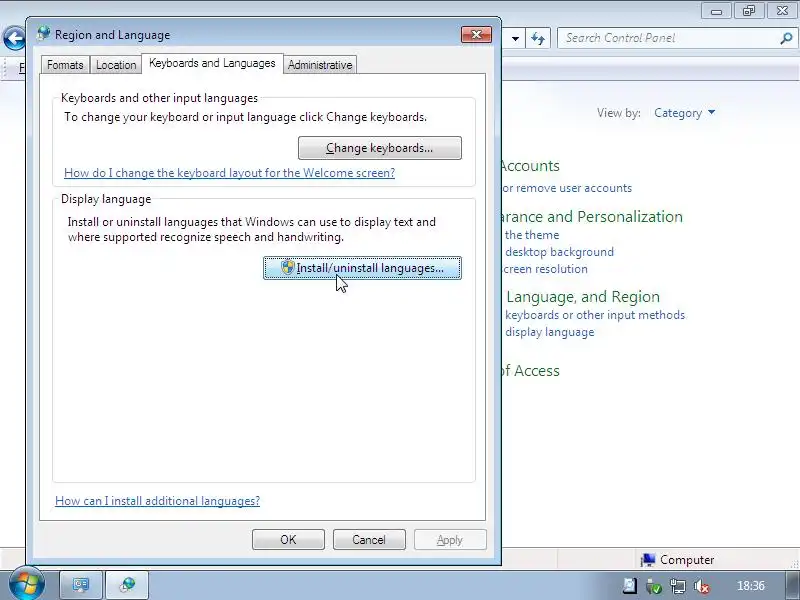The image size is (800, 600).
Task: Click the Install/uninstall languages button
Action: 362,268
